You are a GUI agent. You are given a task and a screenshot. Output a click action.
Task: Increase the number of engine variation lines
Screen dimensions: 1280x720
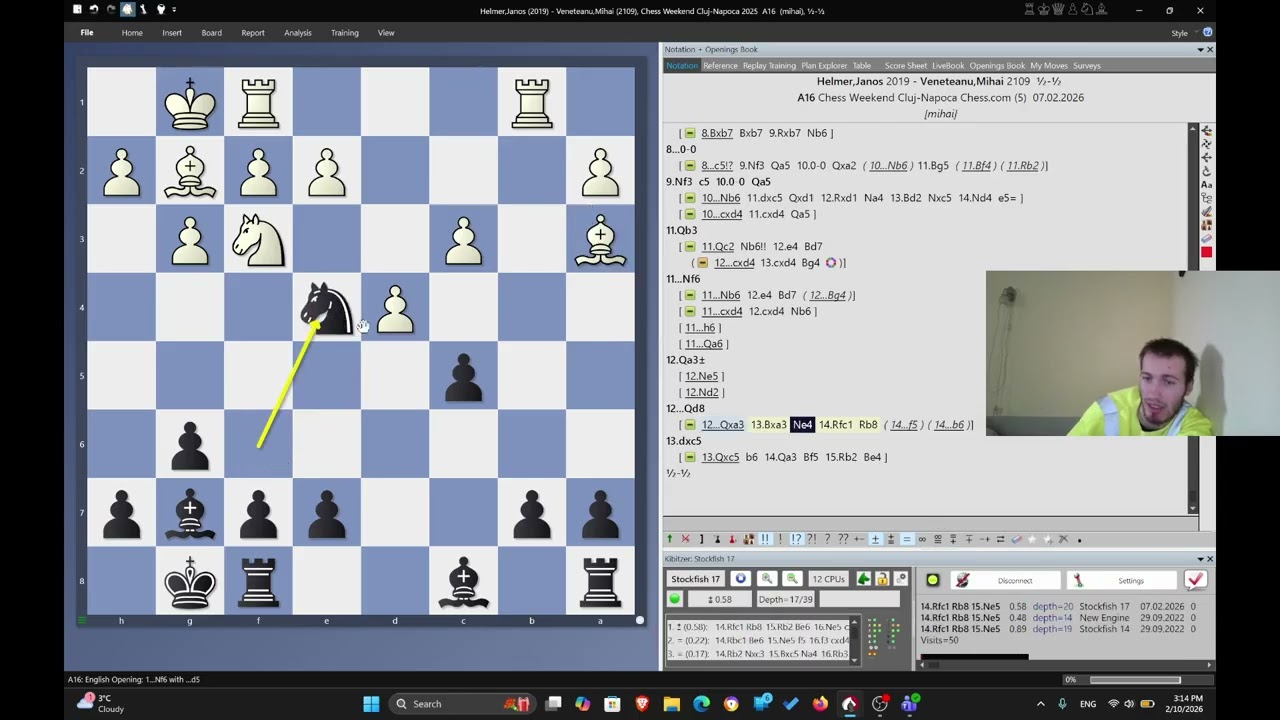point(767,579)
